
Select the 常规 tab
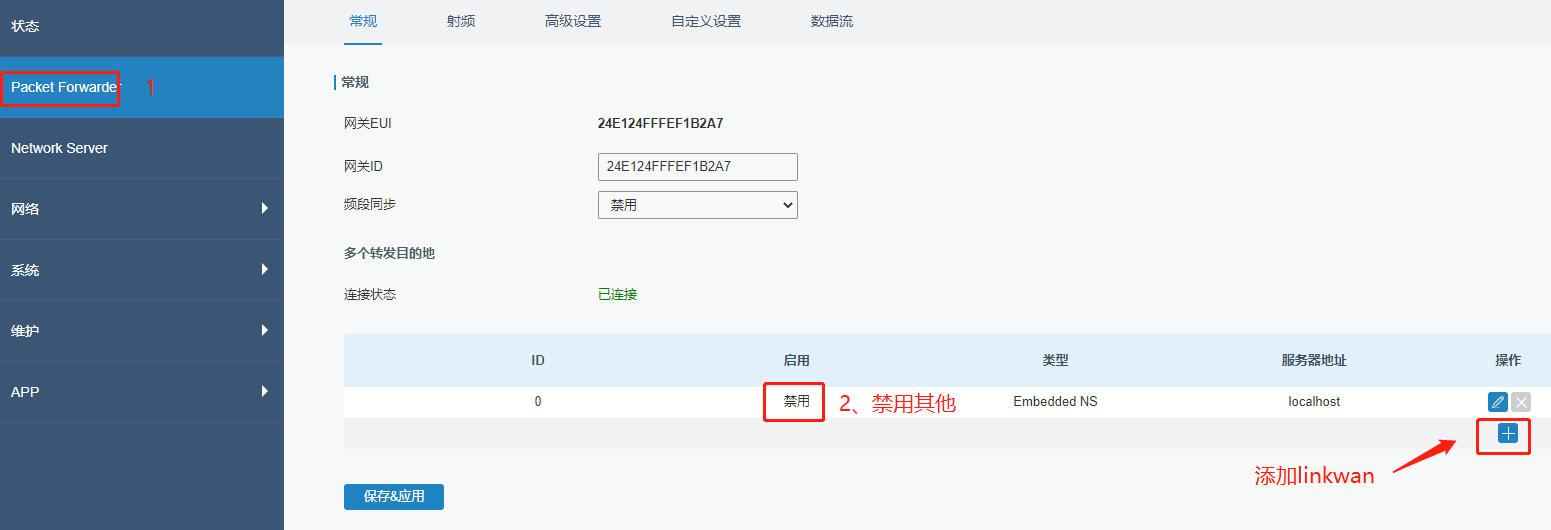(x=363, y=21)
